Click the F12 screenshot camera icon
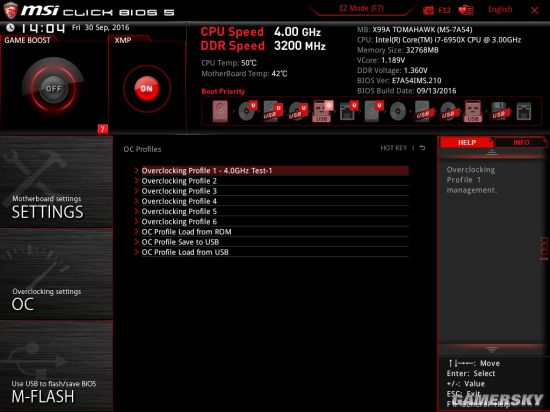550x412 pixels. (x=428, y=10)
